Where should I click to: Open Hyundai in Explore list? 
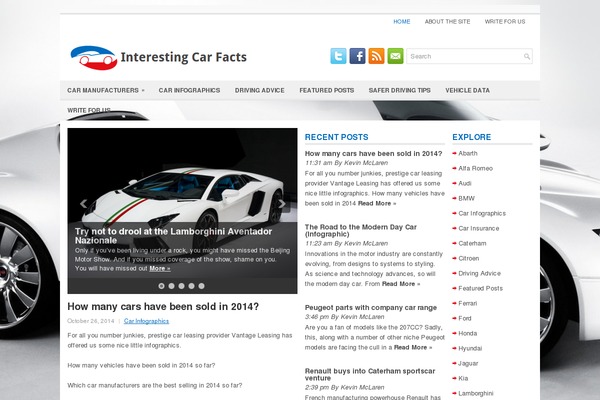click(x=470, y=348)
